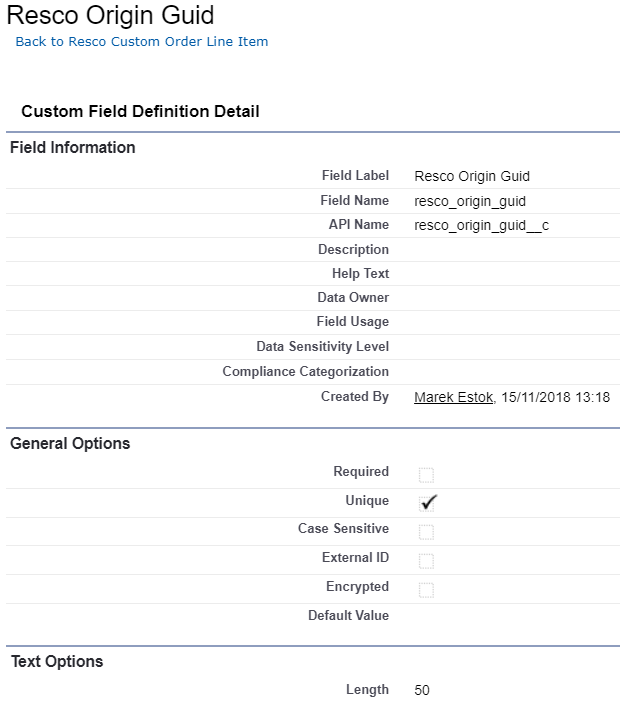Click the Field Information section header
620x718 pixels.
tap(73, 148)
